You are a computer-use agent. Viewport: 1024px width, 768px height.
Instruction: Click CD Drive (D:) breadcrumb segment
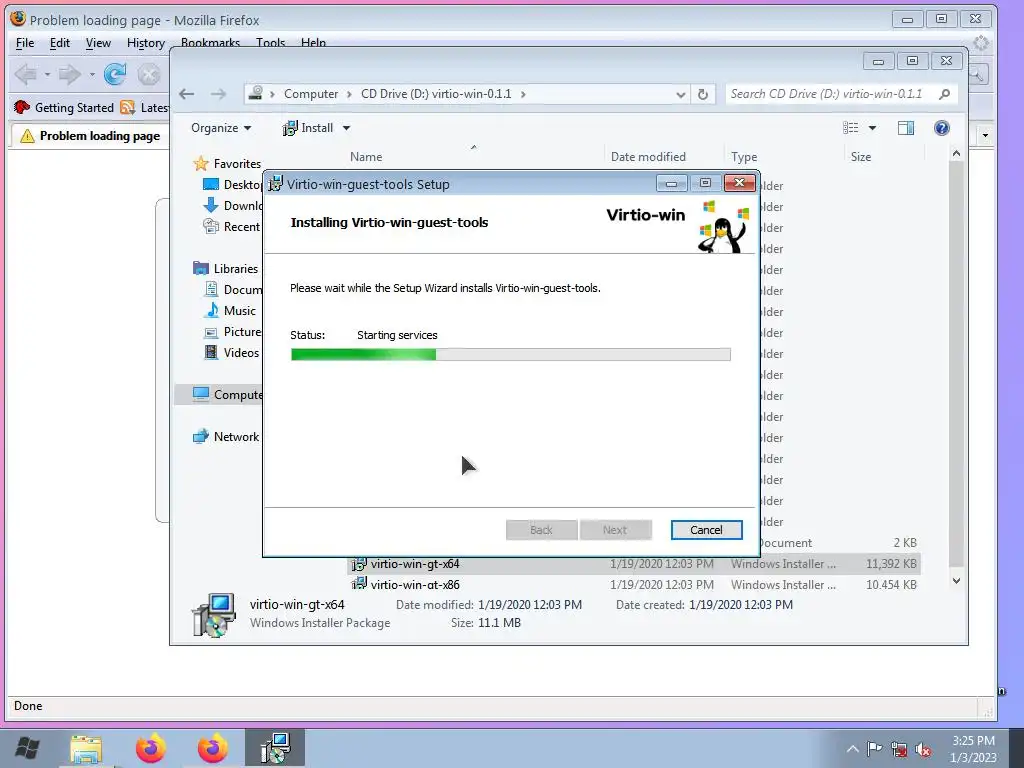click(436, 94)
